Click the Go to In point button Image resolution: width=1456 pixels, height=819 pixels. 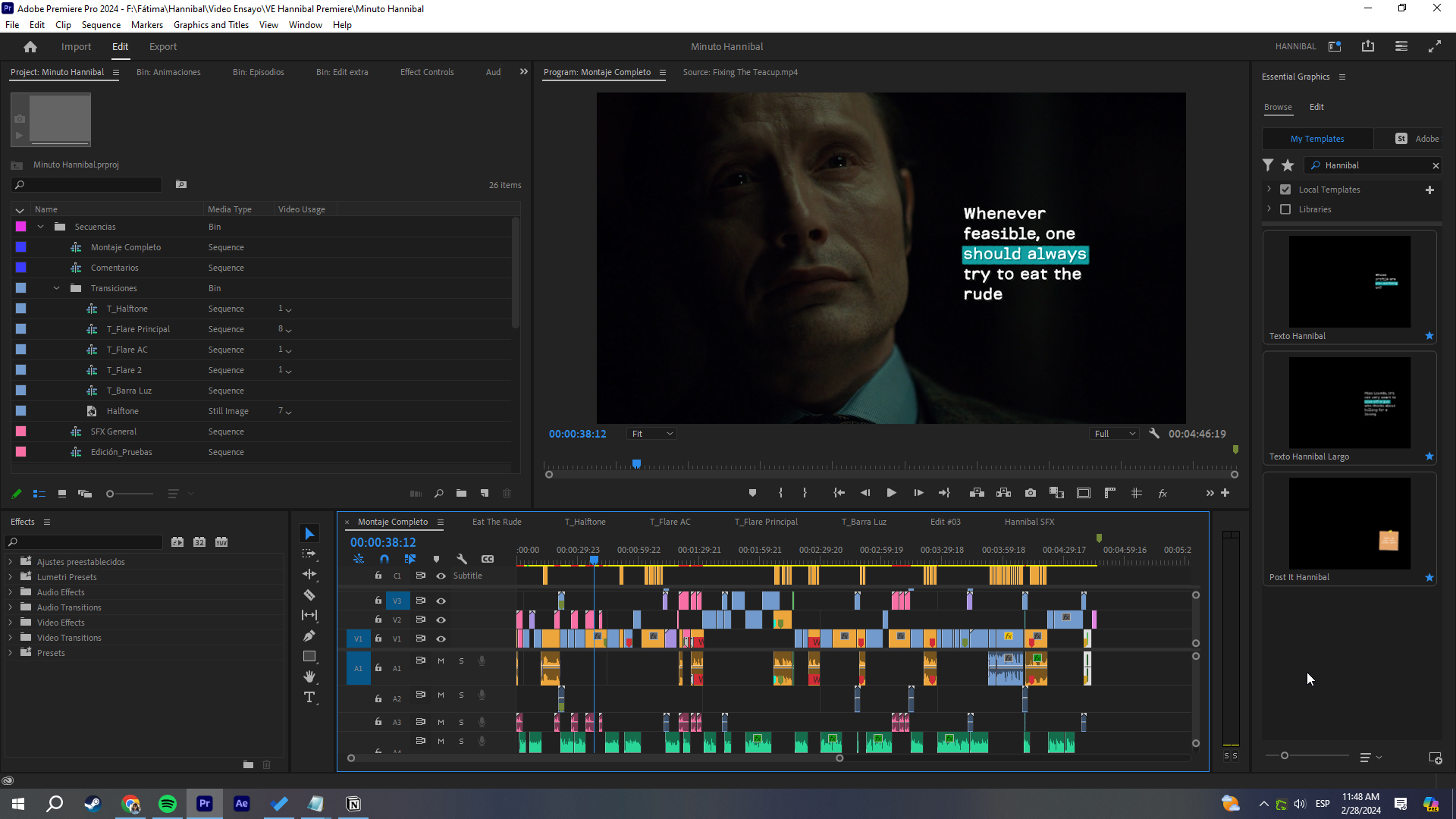point(839,493)
